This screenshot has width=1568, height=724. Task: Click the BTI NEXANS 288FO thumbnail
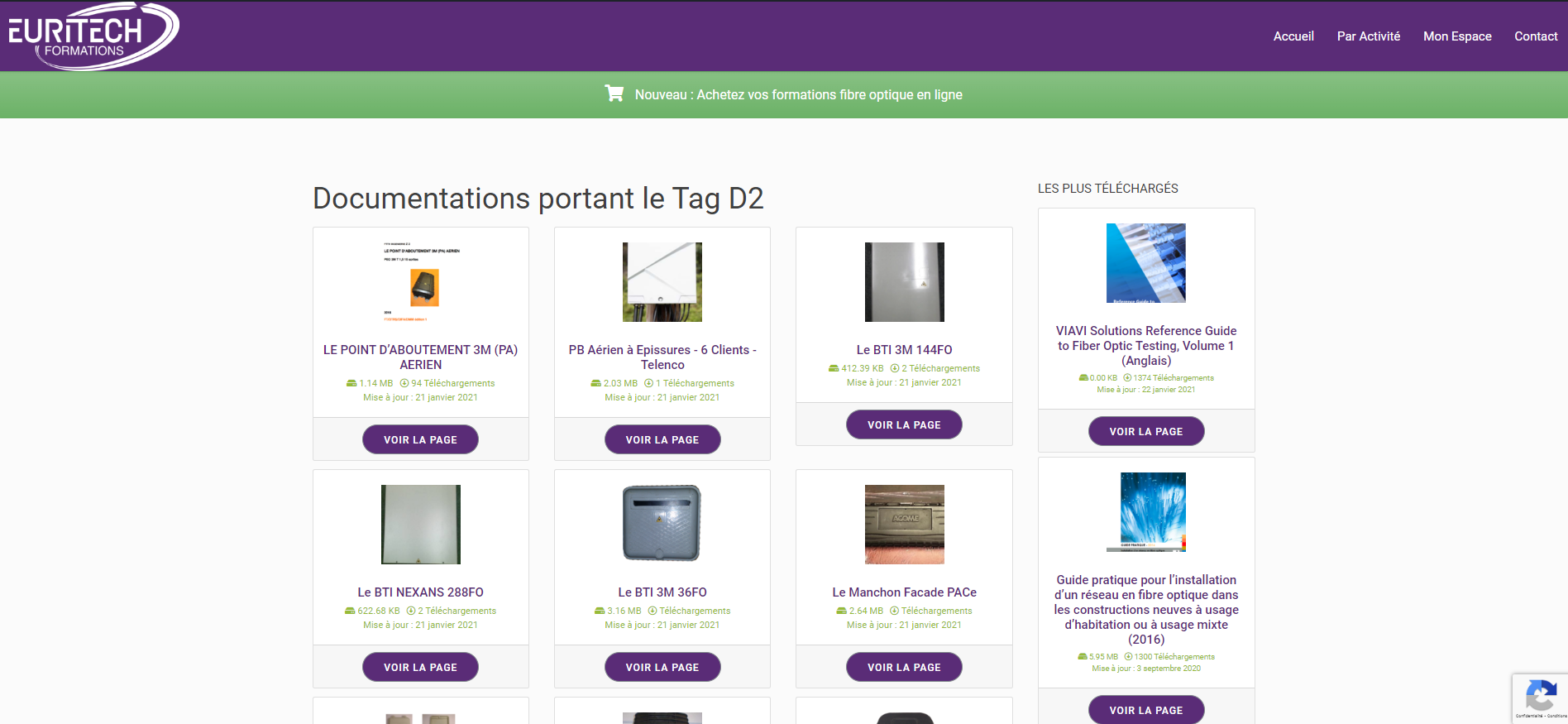[x=421, y=525]
